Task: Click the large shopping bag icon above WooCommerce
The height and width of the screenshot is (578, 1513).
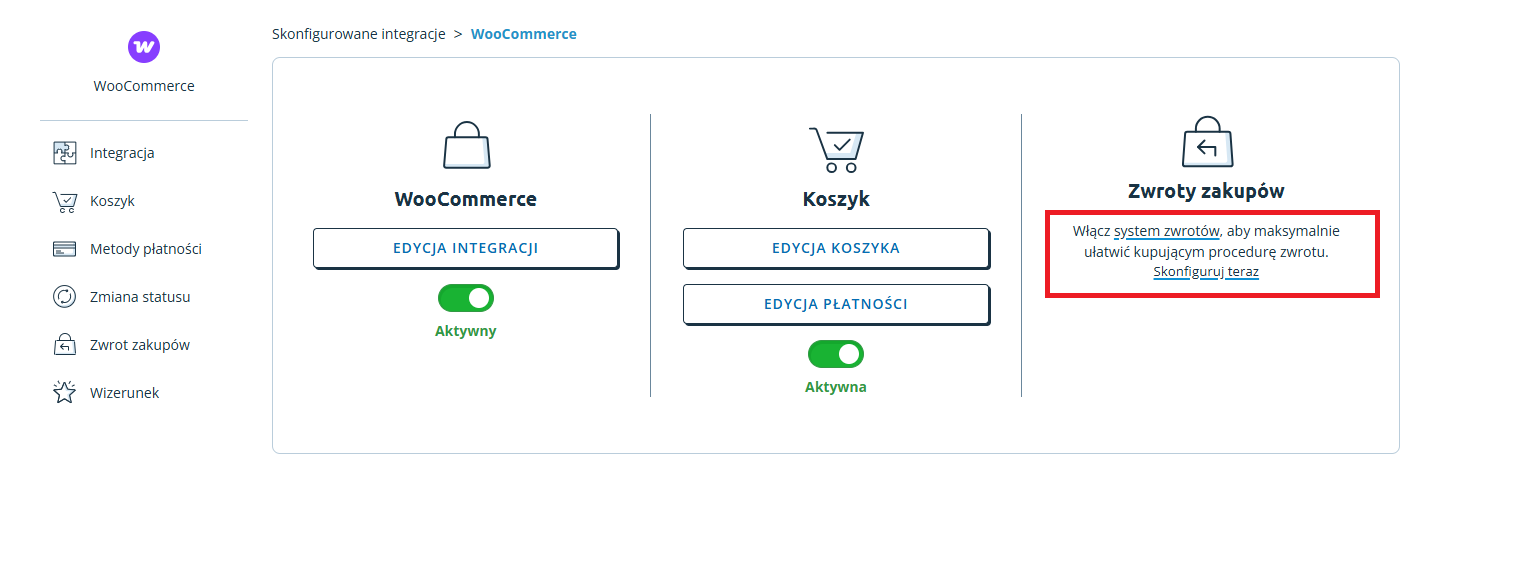Action: [x=466, y=146]
